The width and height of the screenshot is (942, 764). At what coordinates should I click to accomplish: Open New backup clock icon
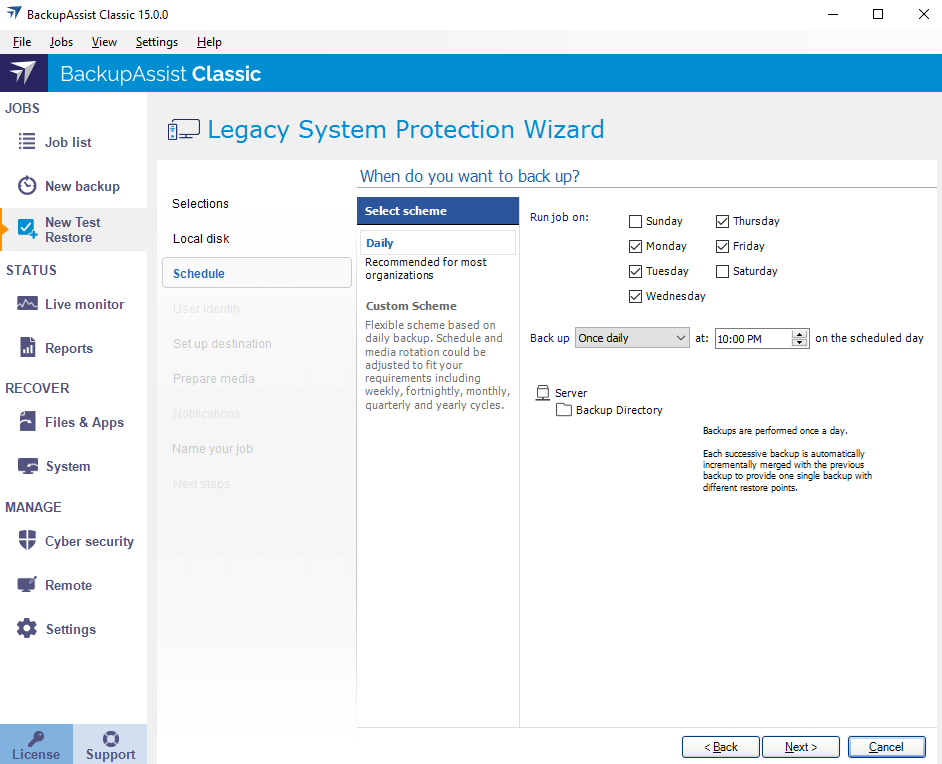click(x=27, y=186)
